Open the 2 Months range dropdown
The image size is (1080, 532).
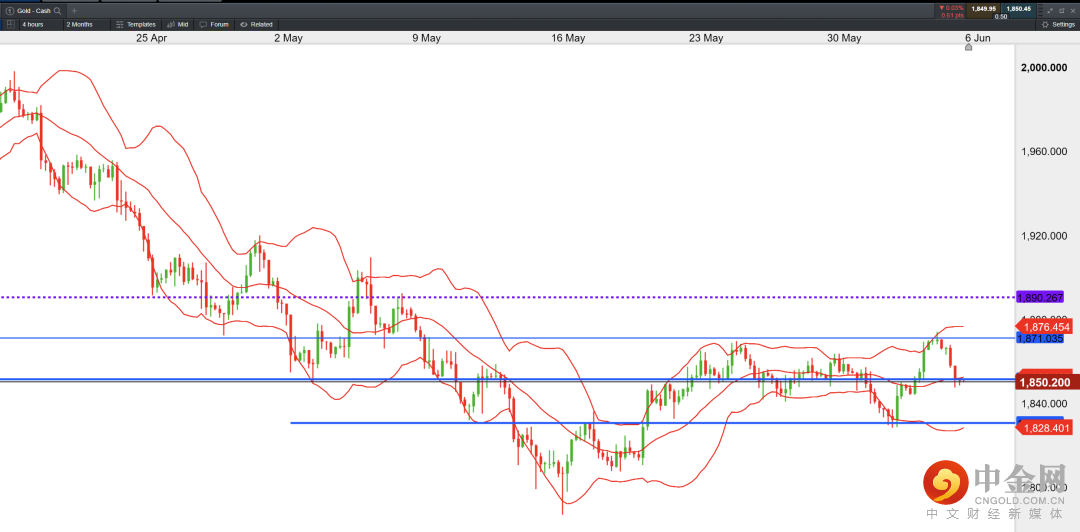click(83, 23)
